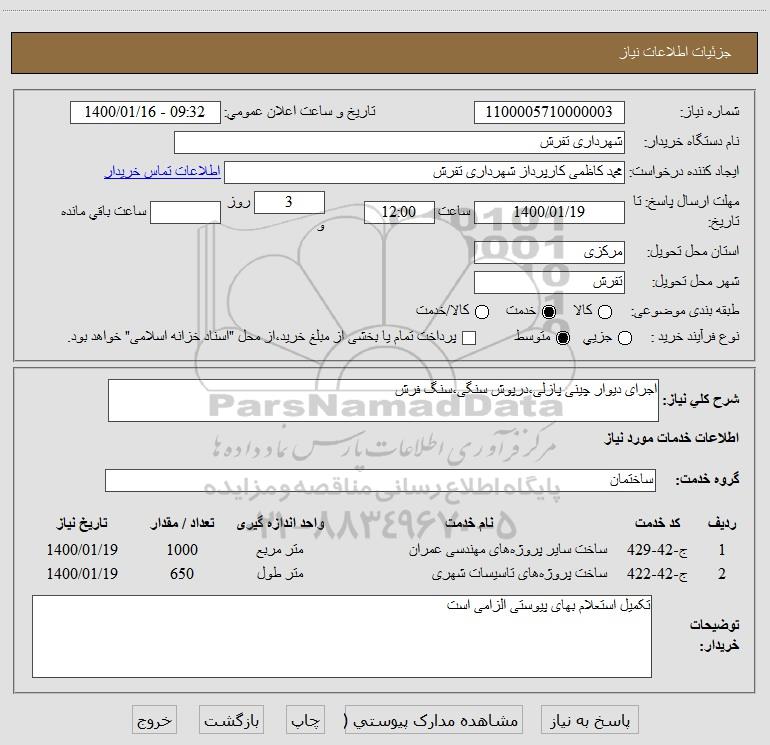Viewport: 770px width, 745px height.
Task: Click the announcement date field 1400/01/16 - 09:32
Action: (x=145, y=112)
